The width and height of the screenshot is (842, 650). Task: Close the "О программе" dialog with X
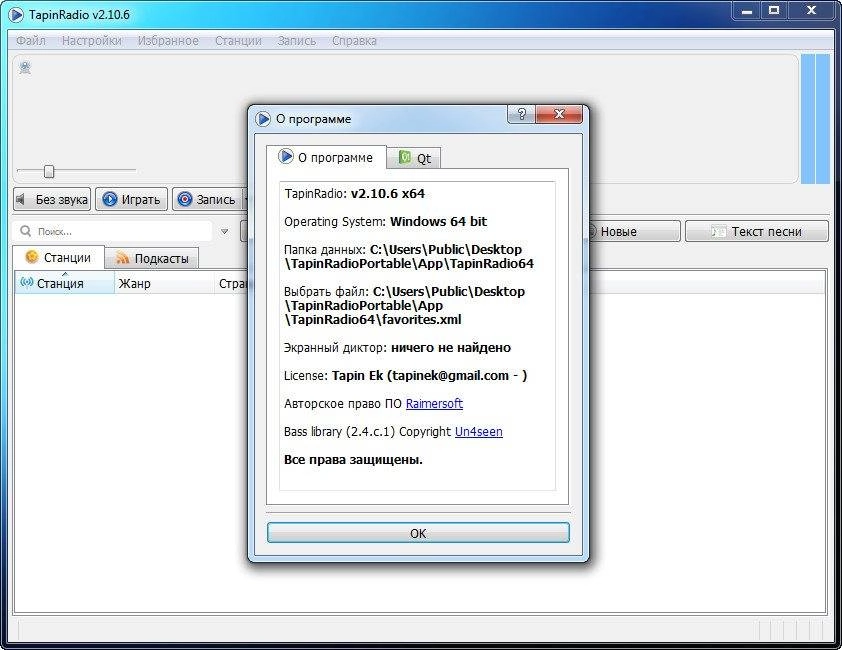click(559, 114)
